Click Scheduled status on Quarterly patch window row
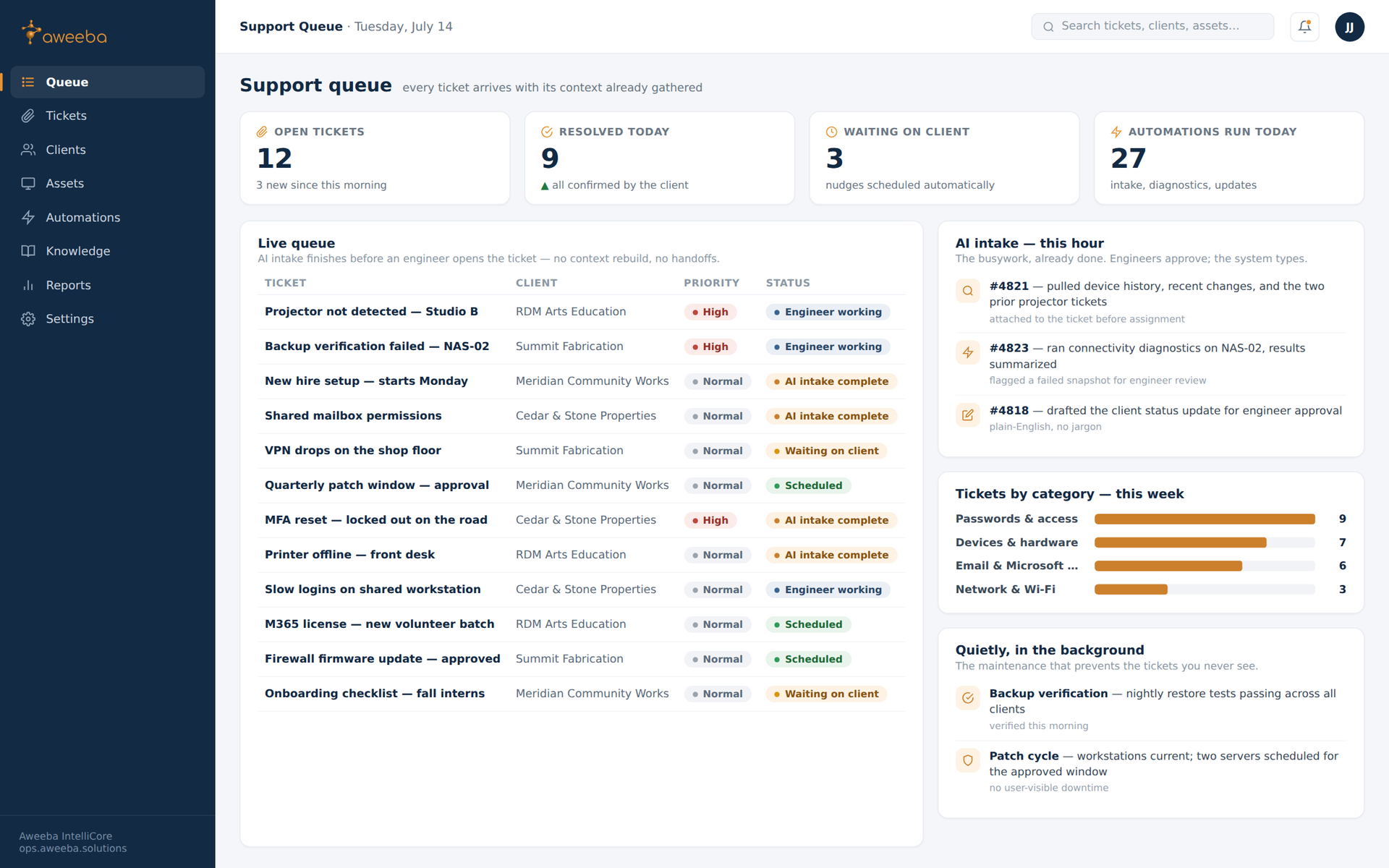The image size is (1389, 868). click(808, 485)
